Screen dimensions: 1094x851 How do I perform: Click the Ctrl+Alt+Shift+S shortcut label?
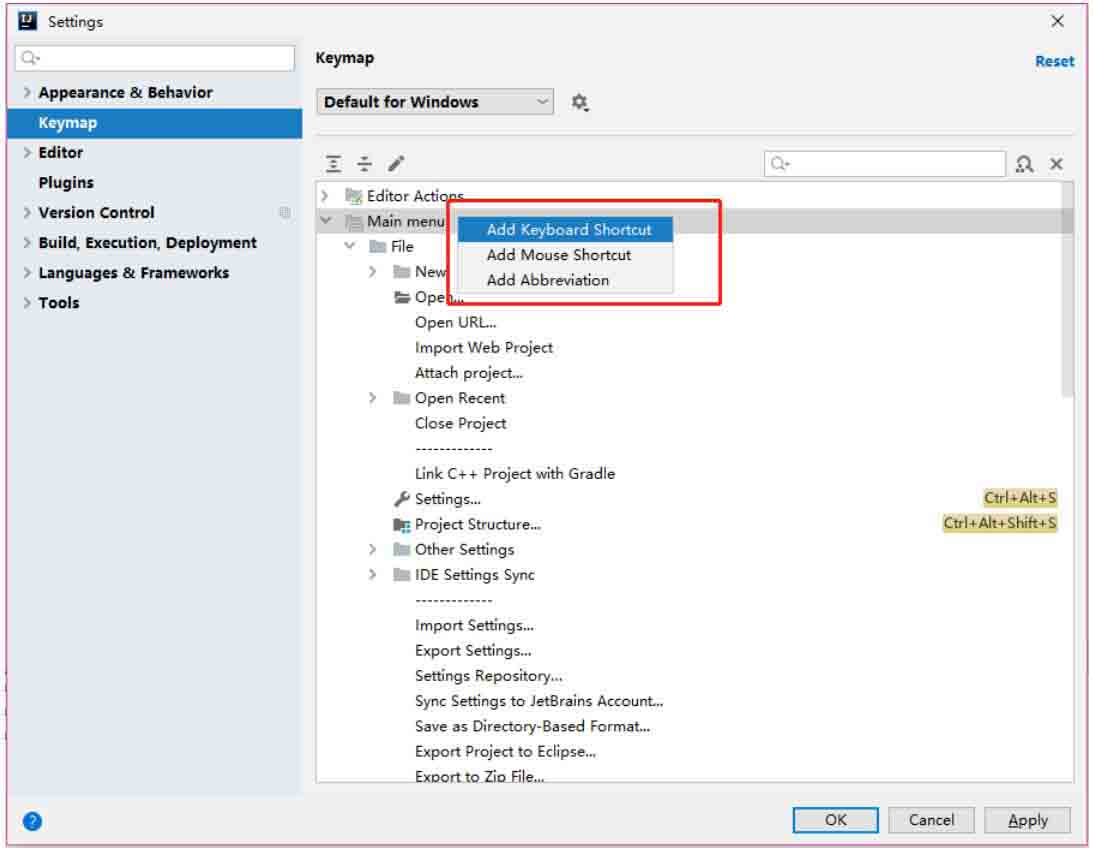(x=1000, y=523)
